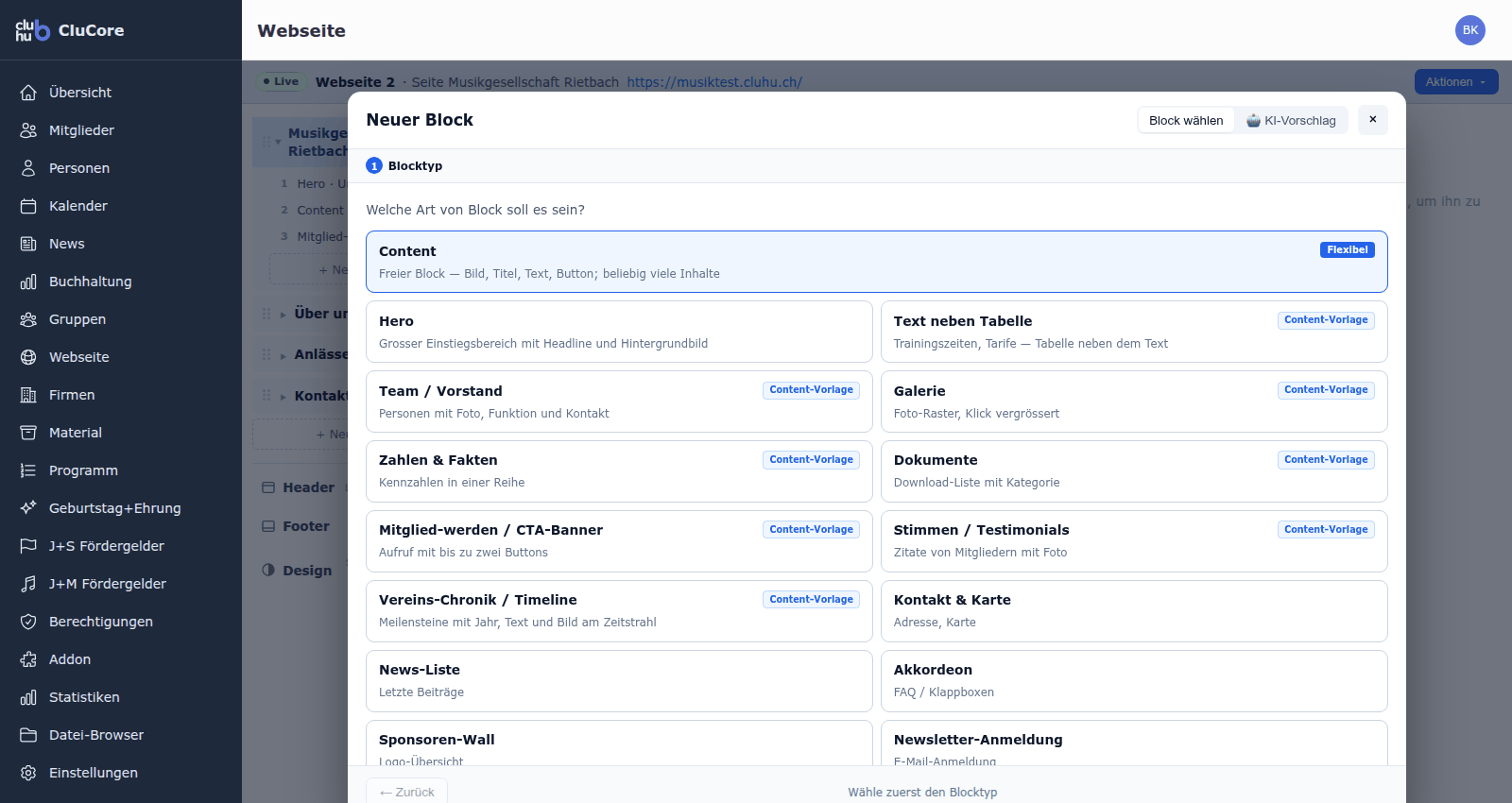Switch to the Block wählen tab
The height and width of the screenshot is (803, 1512).
[x=1186, y=120]
